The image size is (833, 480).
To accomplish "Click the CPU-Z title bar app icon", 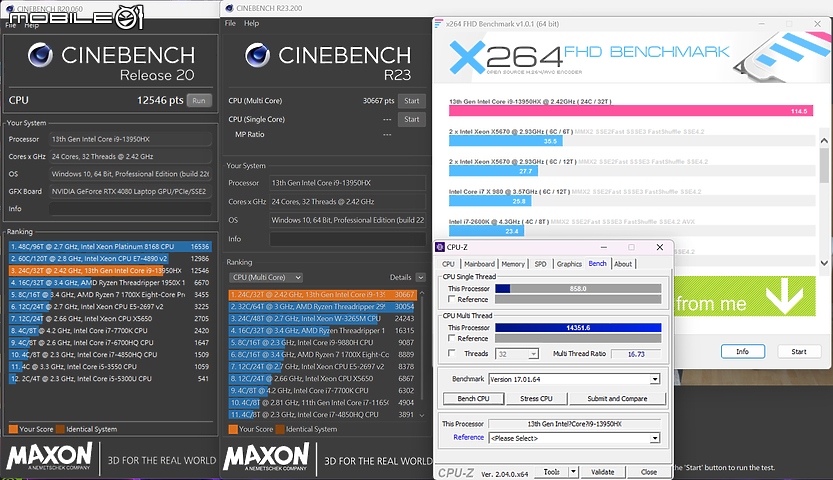I will [x=440, y=247].
